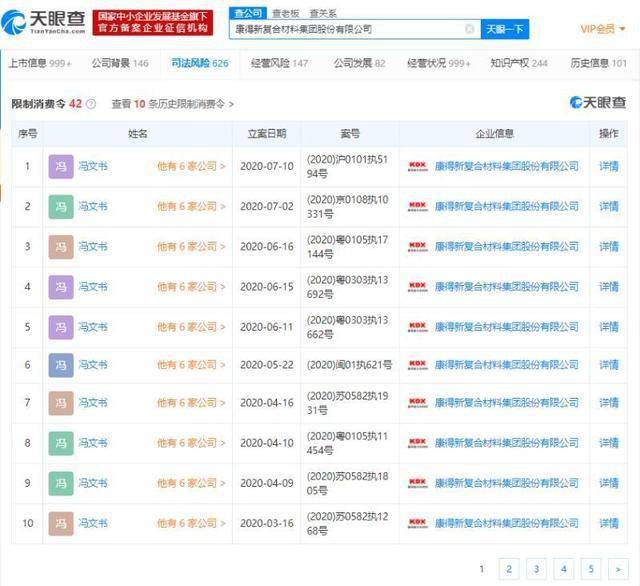
Task: Click the 冯 avatar icon in row 5
Action: point(61,327)
